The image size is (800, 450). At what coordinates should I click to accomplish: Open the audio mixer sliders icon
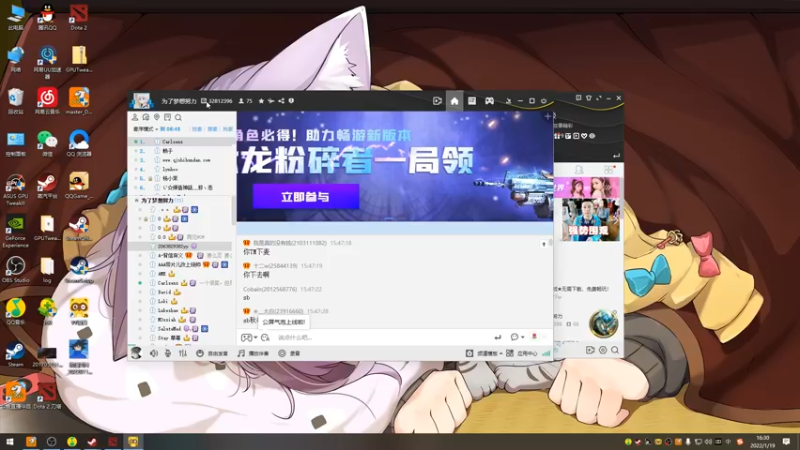183,353
